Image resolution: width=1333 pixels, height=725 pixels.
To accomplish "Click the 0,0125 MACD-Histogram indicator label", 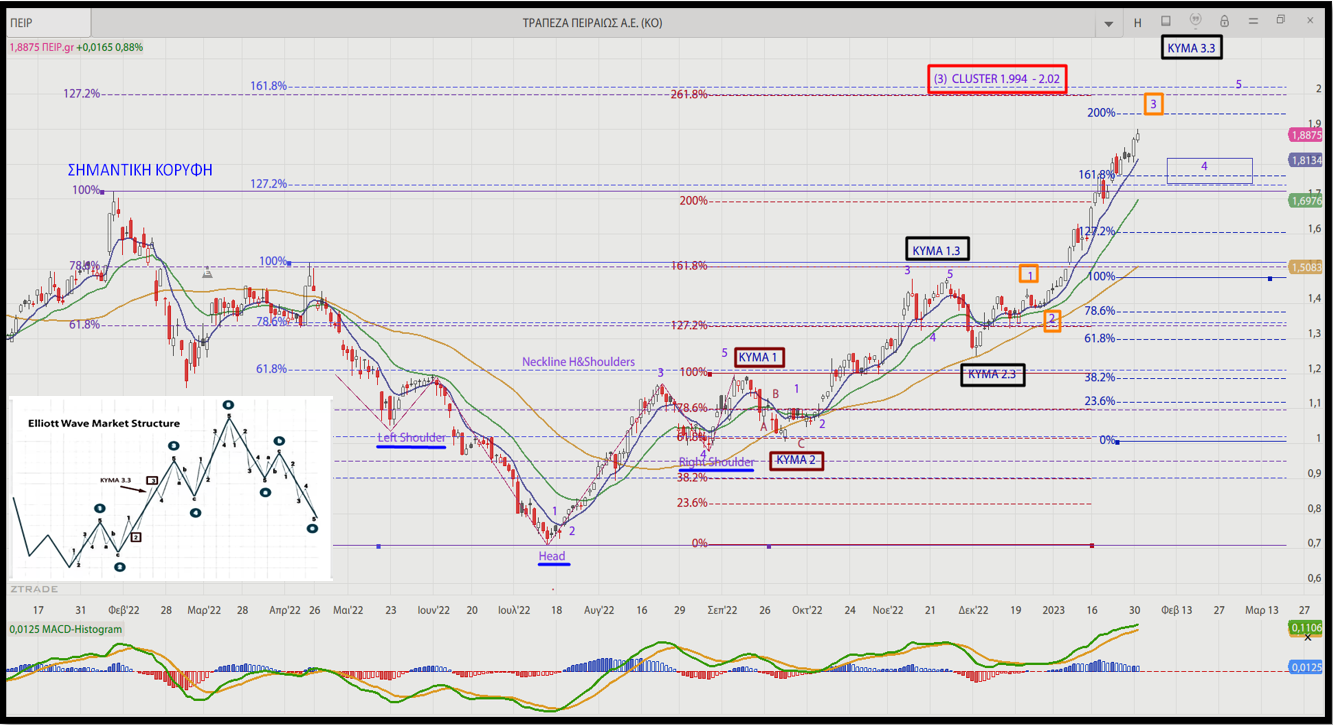I will [x=65, y=629].
